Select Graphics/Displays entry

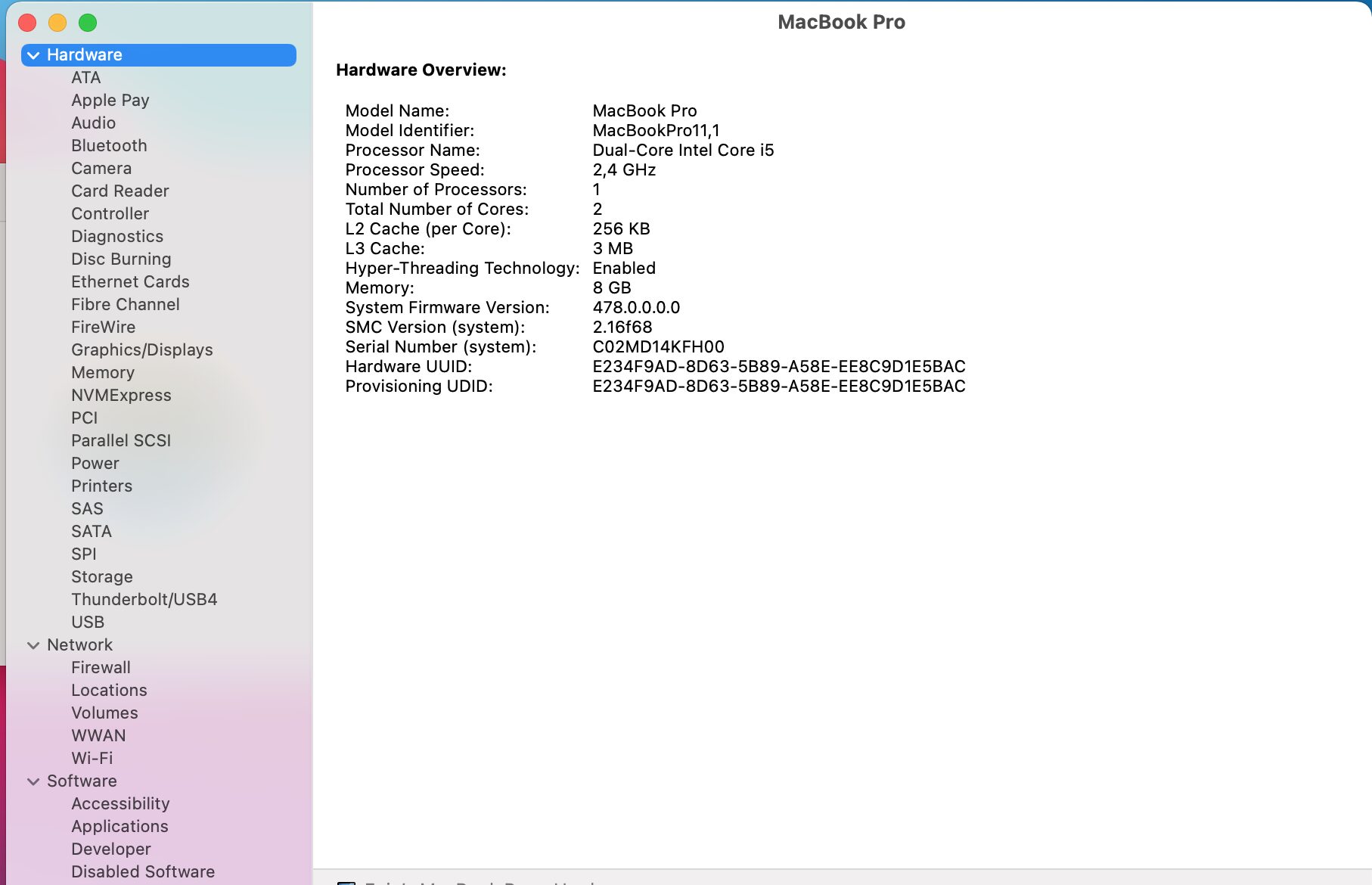[142, 350]
